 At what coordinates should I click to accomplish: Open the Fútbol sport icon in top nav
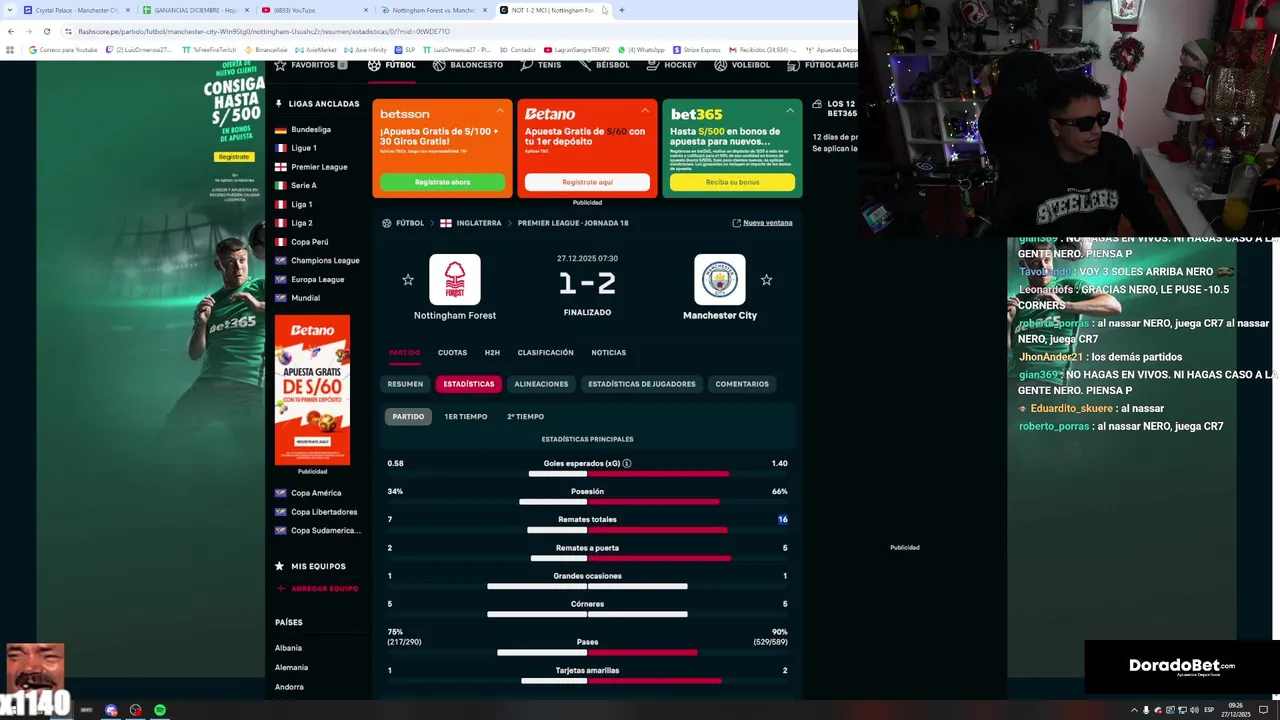point(374,65)
